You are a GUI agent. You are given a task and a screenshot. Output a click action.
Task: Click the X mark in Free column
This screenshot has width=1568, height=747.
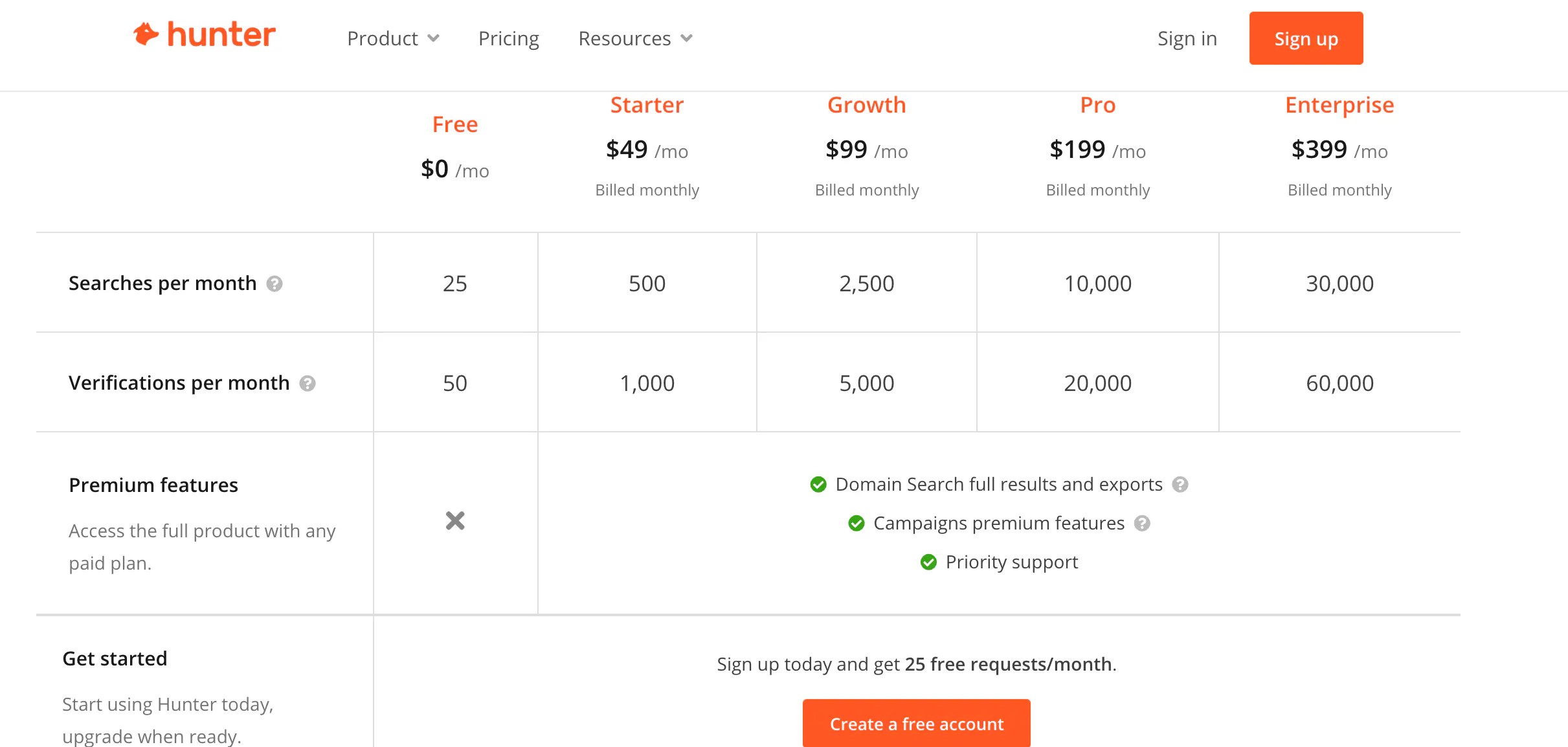(455, 520)
